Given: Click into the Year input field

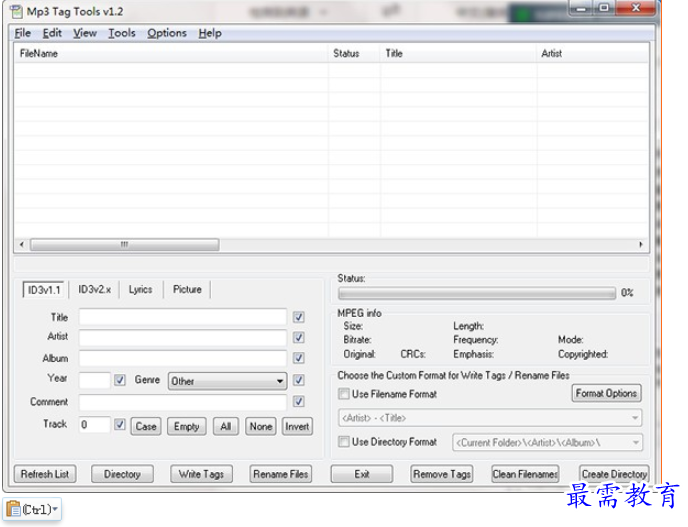Looking at the screenshot, I should pyautogui.click(x=94, y=380).
